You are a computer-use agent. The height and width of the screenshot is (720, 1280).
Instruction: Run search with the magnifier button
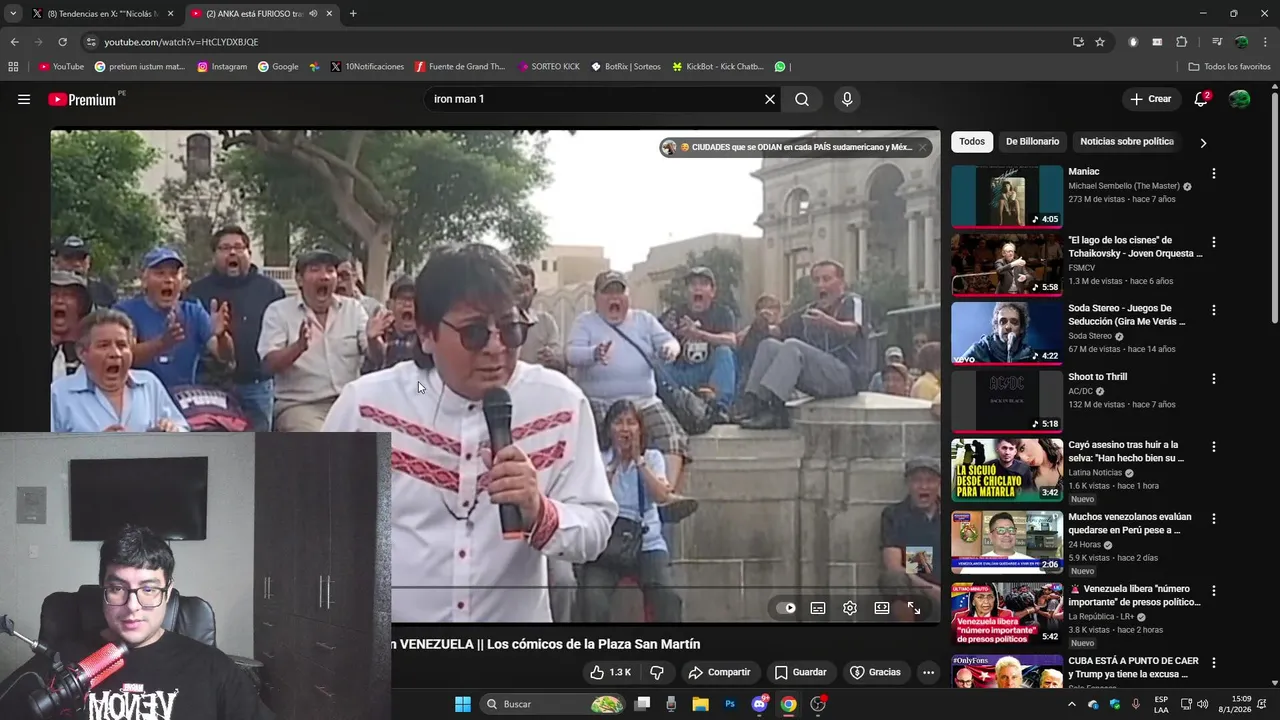pos(802,99)
